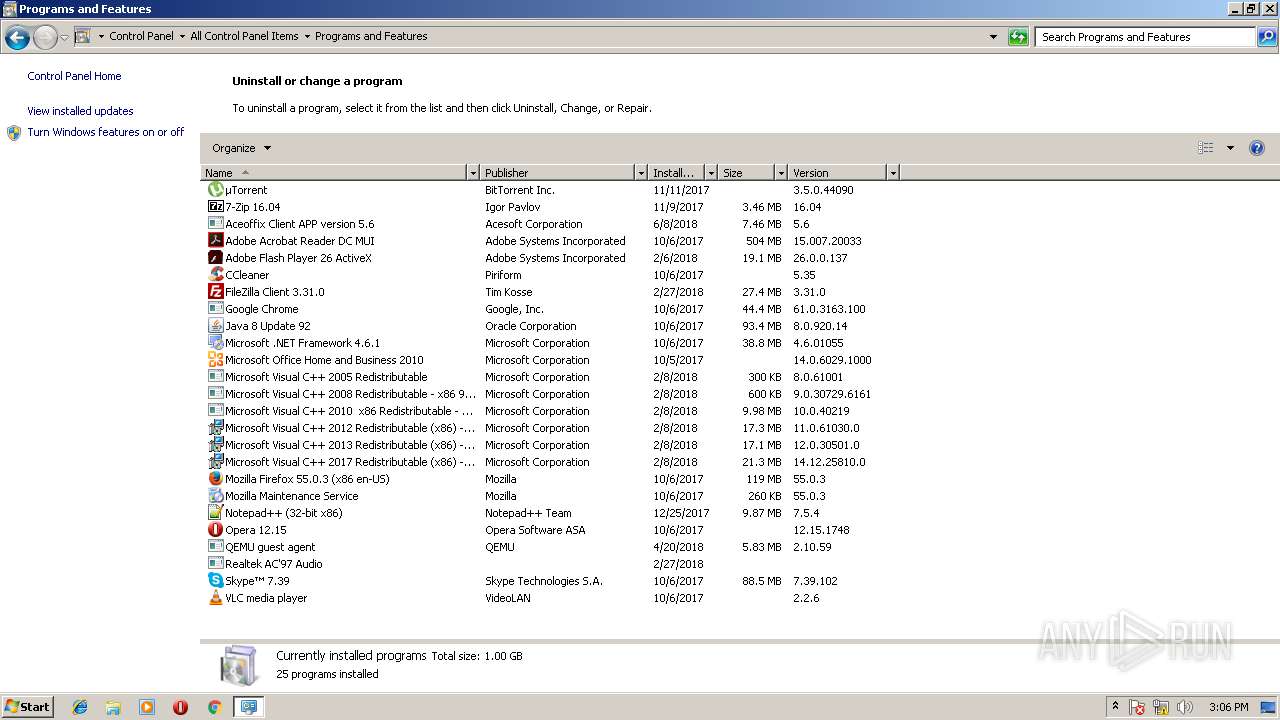The width and height of the screenshot is (1280, 720).
Task: Click the Opera 12.15 list icon
Action: (x=215, y=530)
